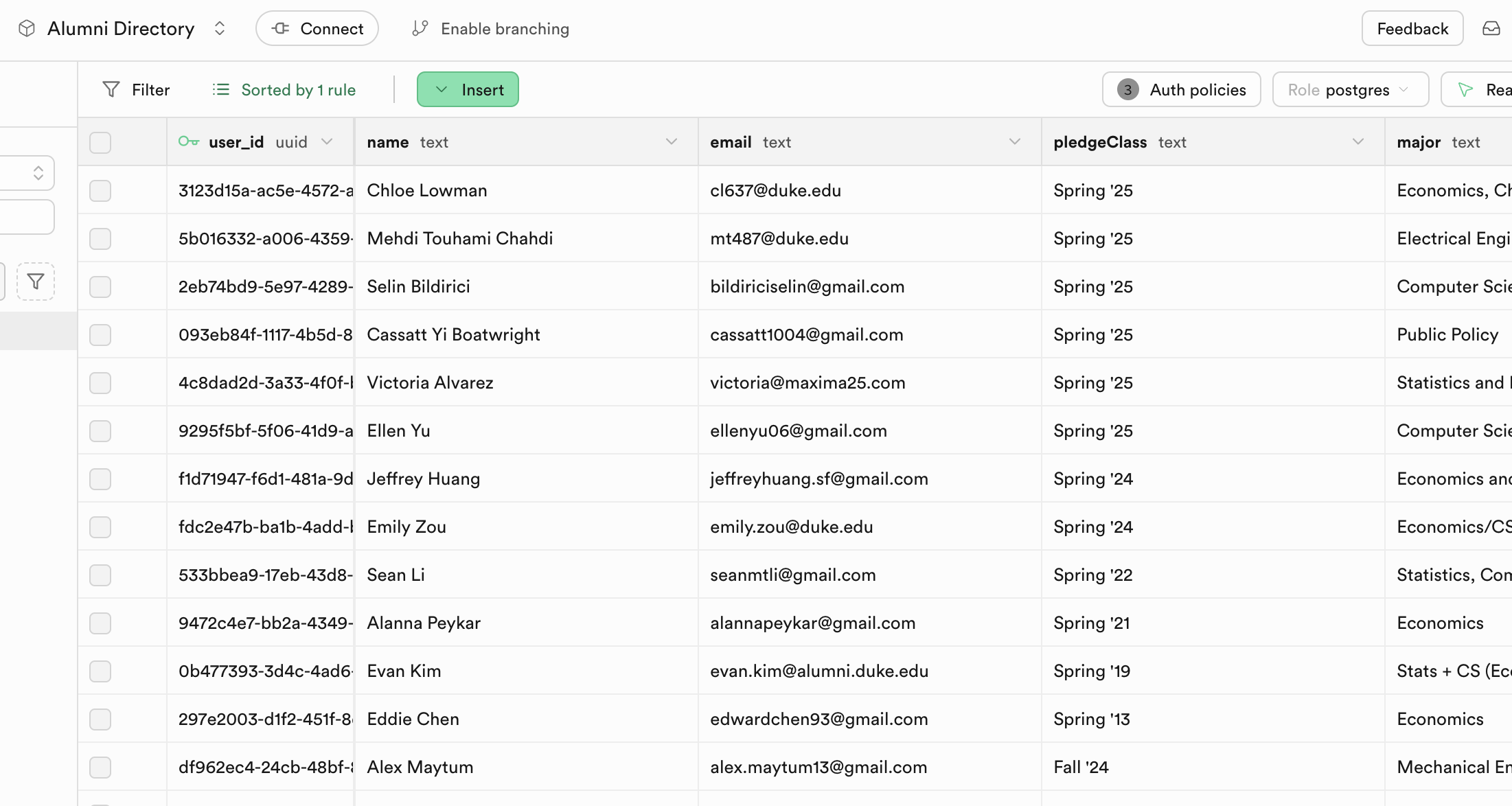Open the Filter options
The height and width of the screenshot is (806, 1512).
(x=136, y=89)
